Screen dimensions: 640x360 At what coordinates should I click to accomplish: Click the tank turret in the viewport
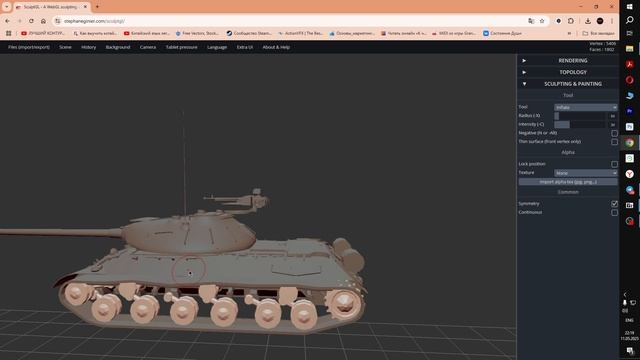(x=189, y=235)
